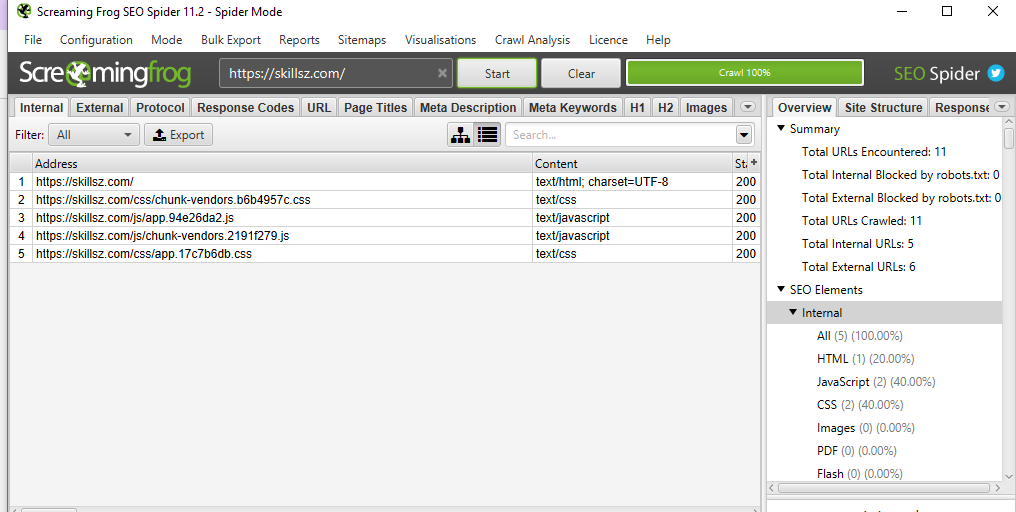Open the Filter dropdown set to All
The width and height of the screenshot is (1016, 512).
pos(94,135)
